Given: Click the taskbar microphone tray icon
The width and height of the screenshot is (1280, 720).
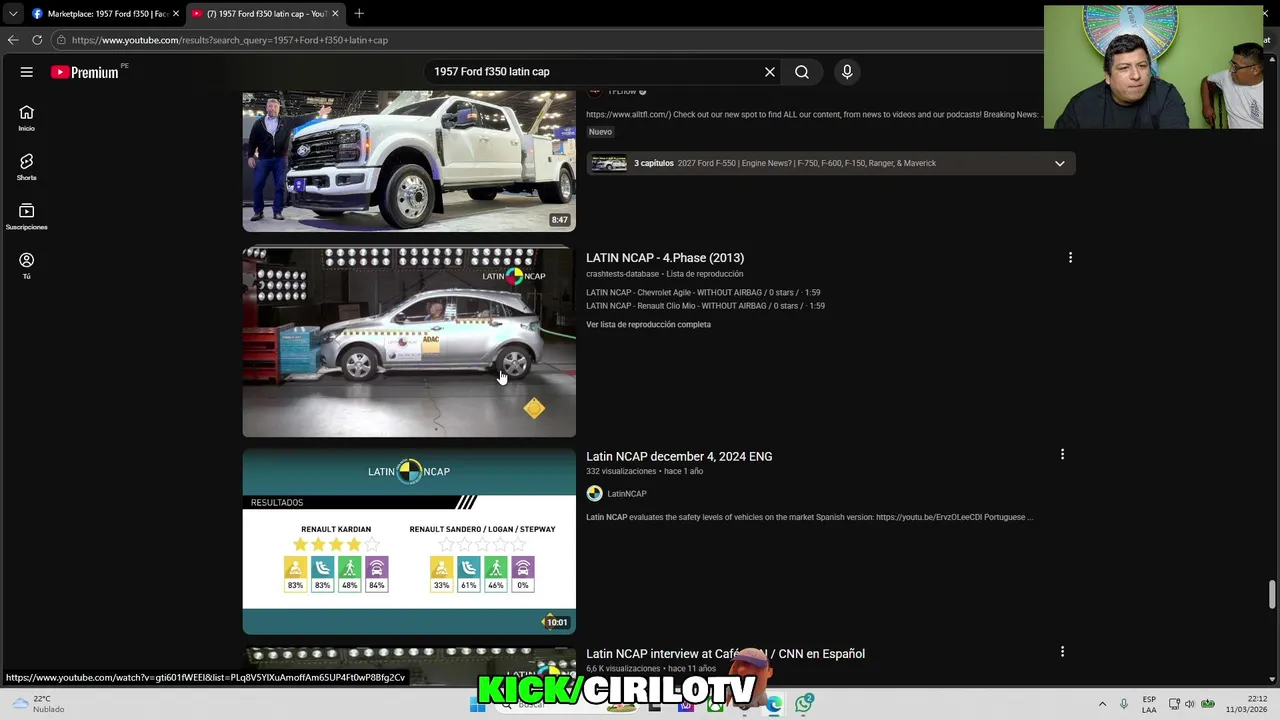Looking at the screenshot, I should click(1124, 704).
